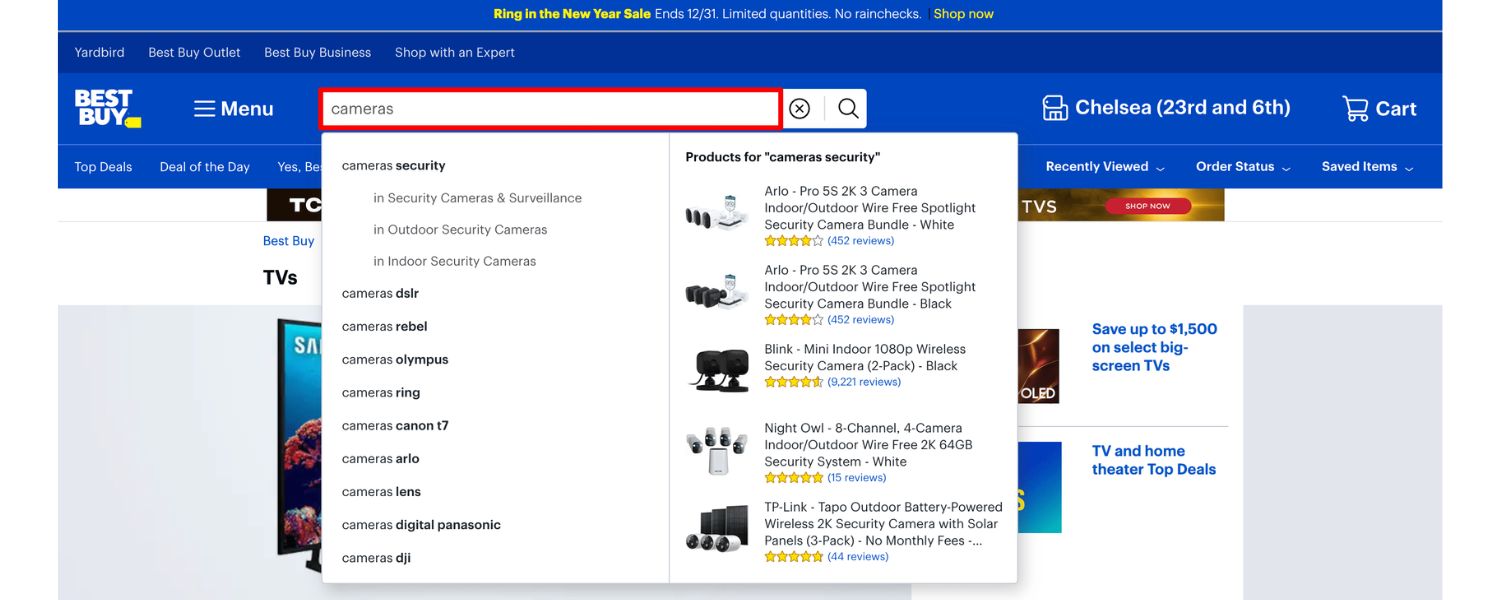Open the shopping Cart icon
This screenshot has width=1500, height=600.
[1356, 108]
